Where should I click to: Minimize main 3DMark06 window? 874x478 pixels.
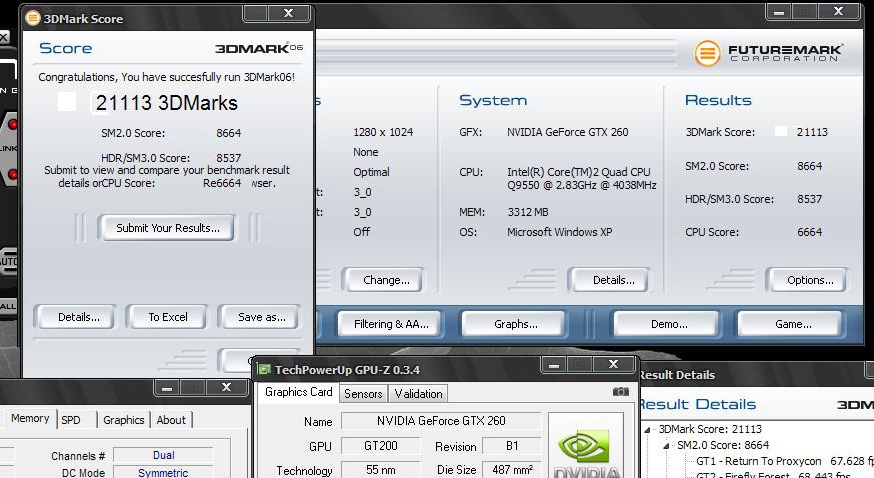pyautogui.click(x=779, y=12)
